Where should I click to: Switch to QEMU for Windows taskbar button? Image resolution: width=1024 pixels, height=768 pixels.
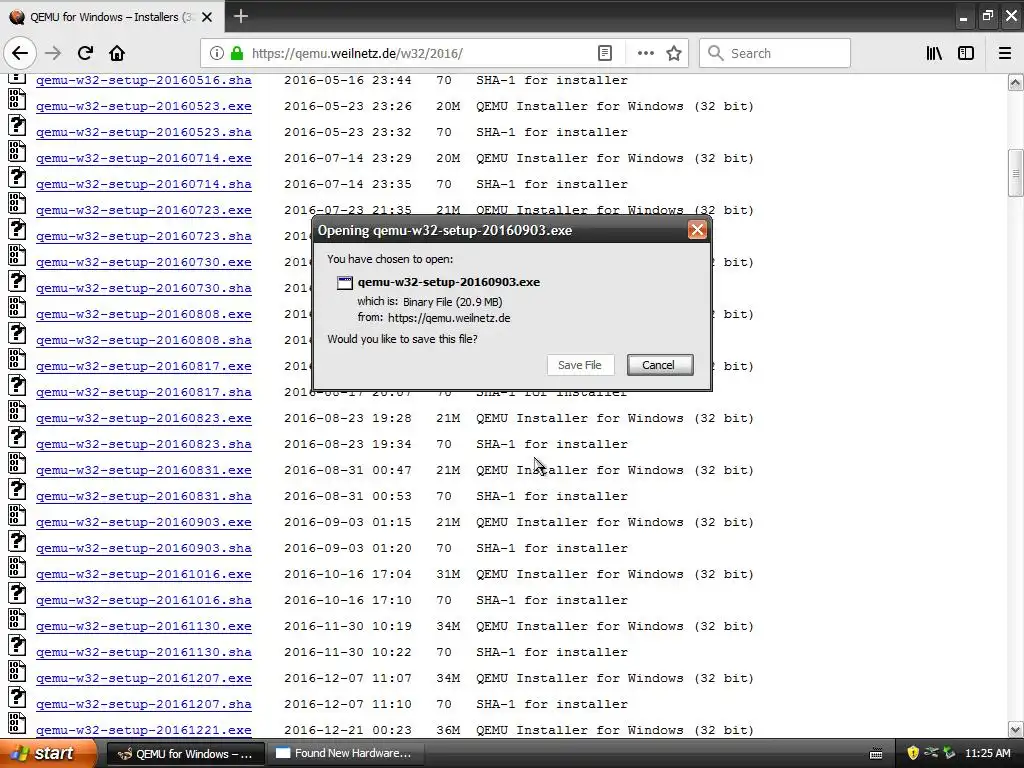(185, 754)
